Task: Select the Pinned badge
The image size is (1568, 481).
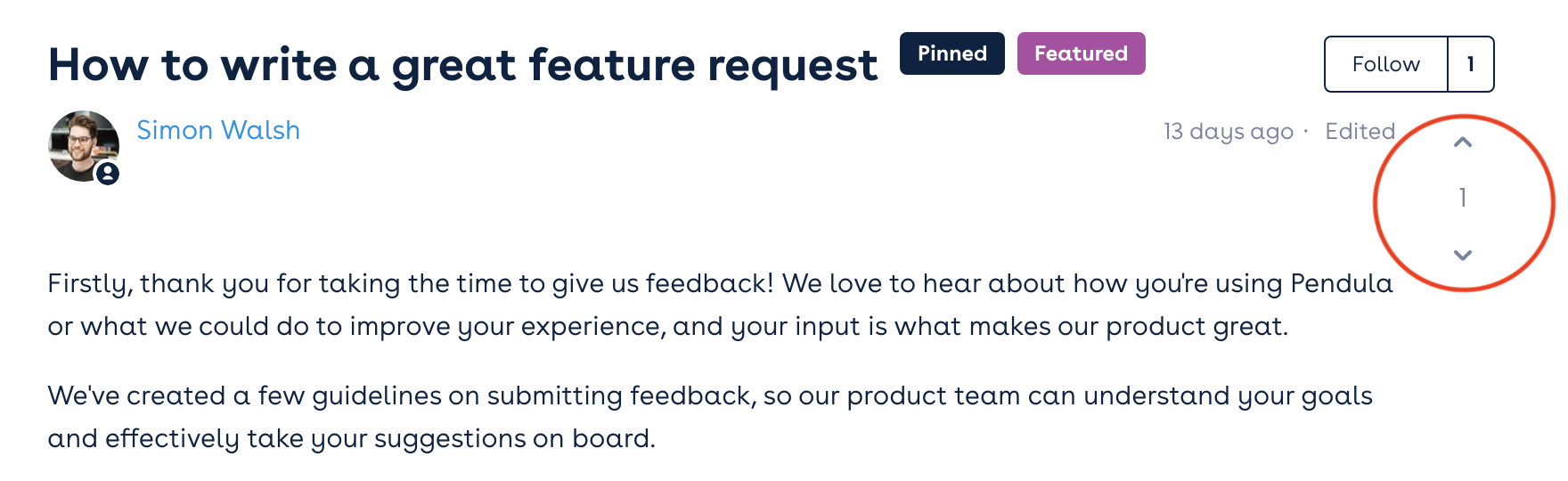Action: (951, 53)
